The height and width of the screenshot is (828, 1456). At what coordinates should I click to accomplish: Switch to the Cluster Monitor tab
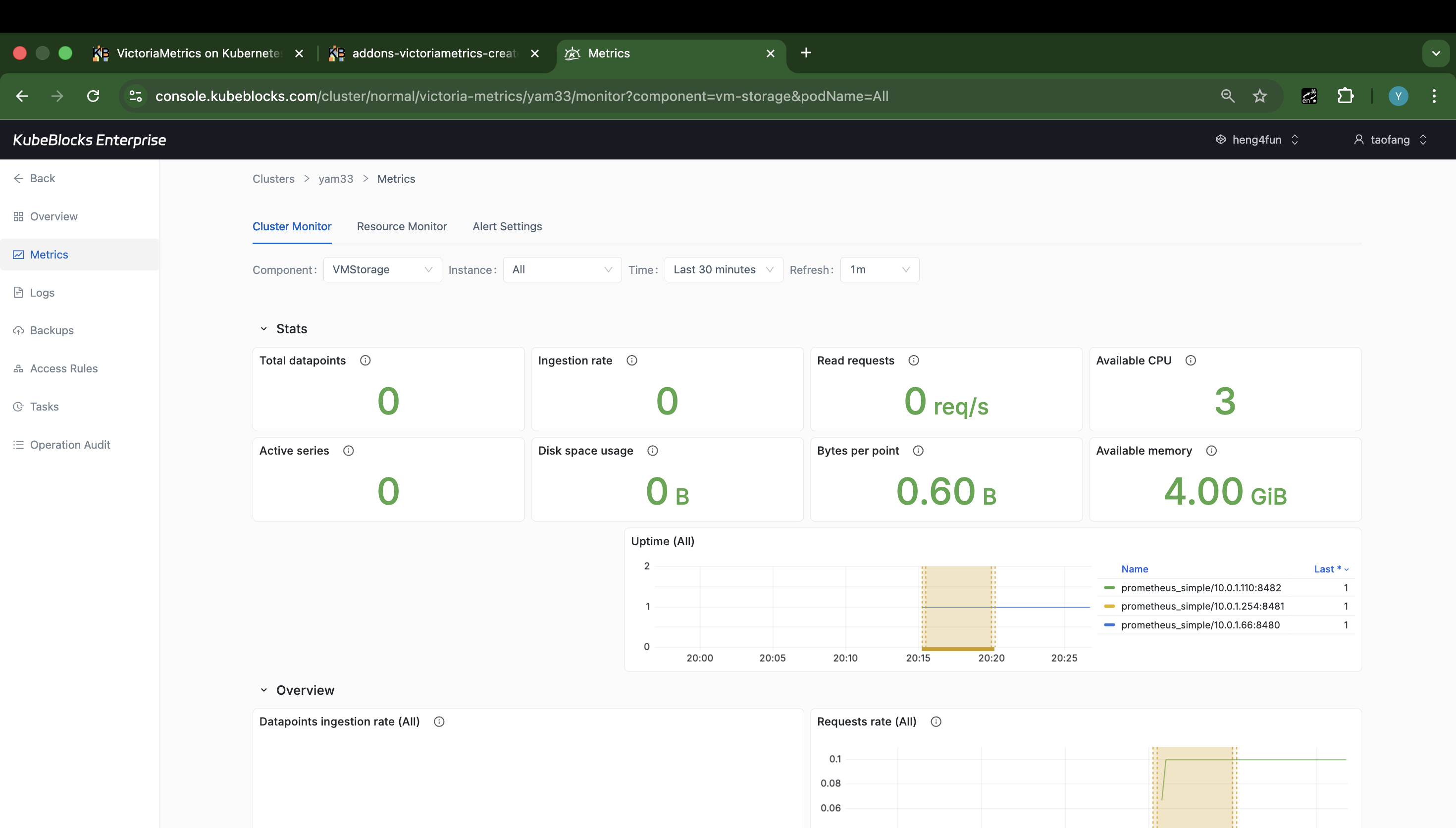(x=292, y=226)
